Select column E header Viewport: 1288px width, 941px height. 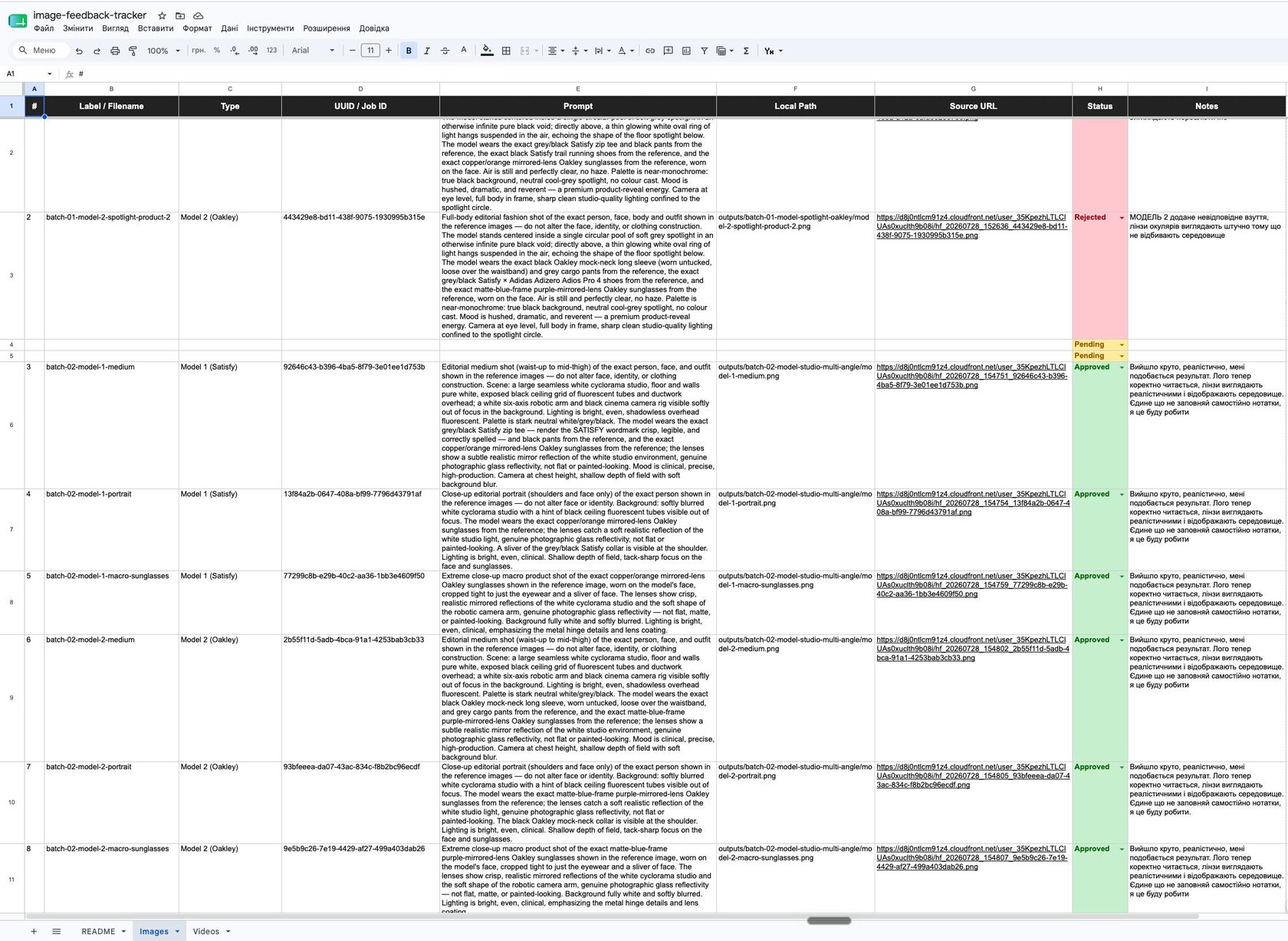578,89
